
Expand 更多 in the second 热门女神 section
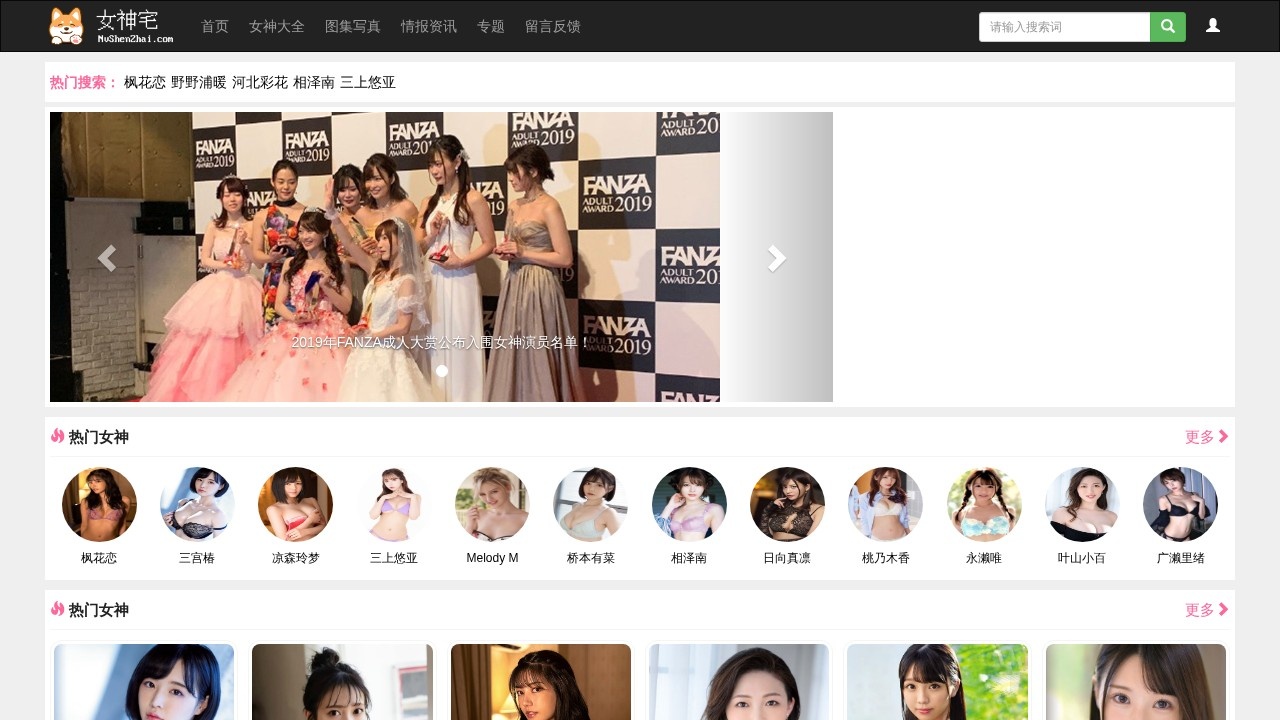[1206, 610]
